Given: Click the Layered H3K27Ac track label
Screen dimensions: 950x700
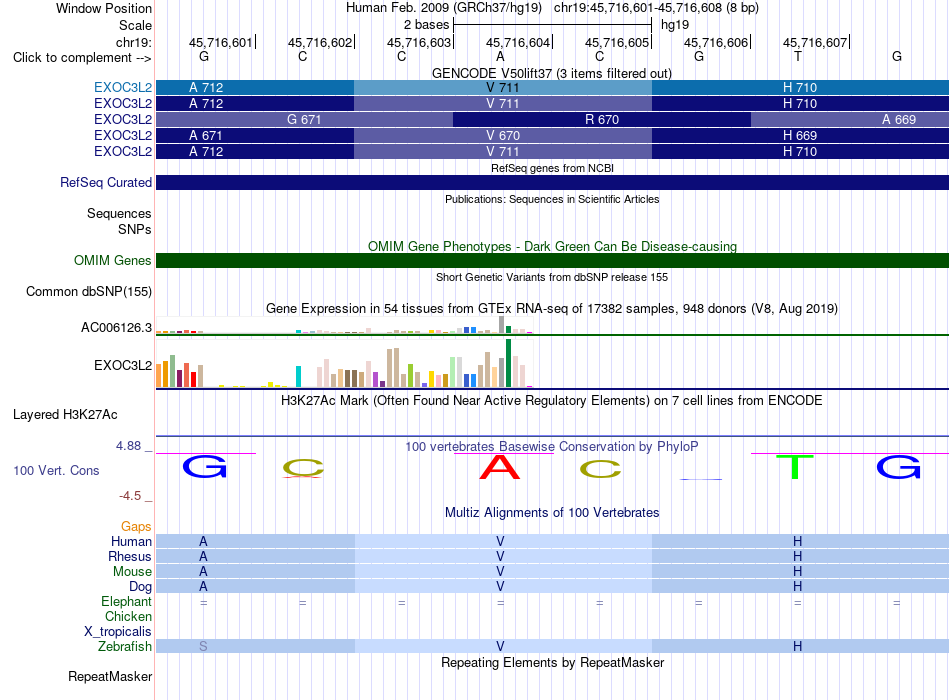Looking at the screenshot, I should pyautogui.click(x=65, y=415).
